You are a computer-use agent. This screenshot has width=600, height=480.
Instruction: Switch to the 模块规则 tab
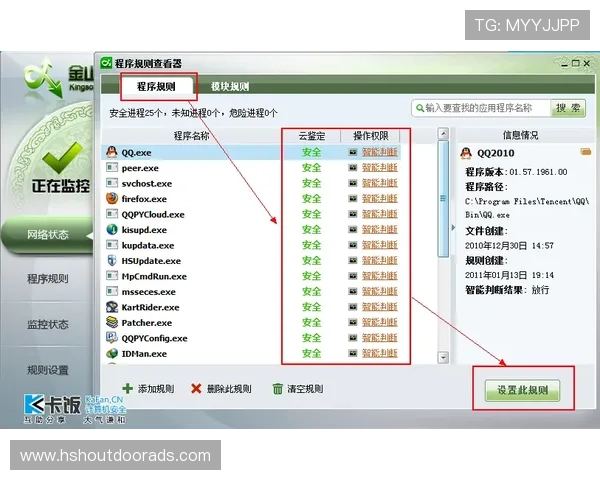coord(230,87)
